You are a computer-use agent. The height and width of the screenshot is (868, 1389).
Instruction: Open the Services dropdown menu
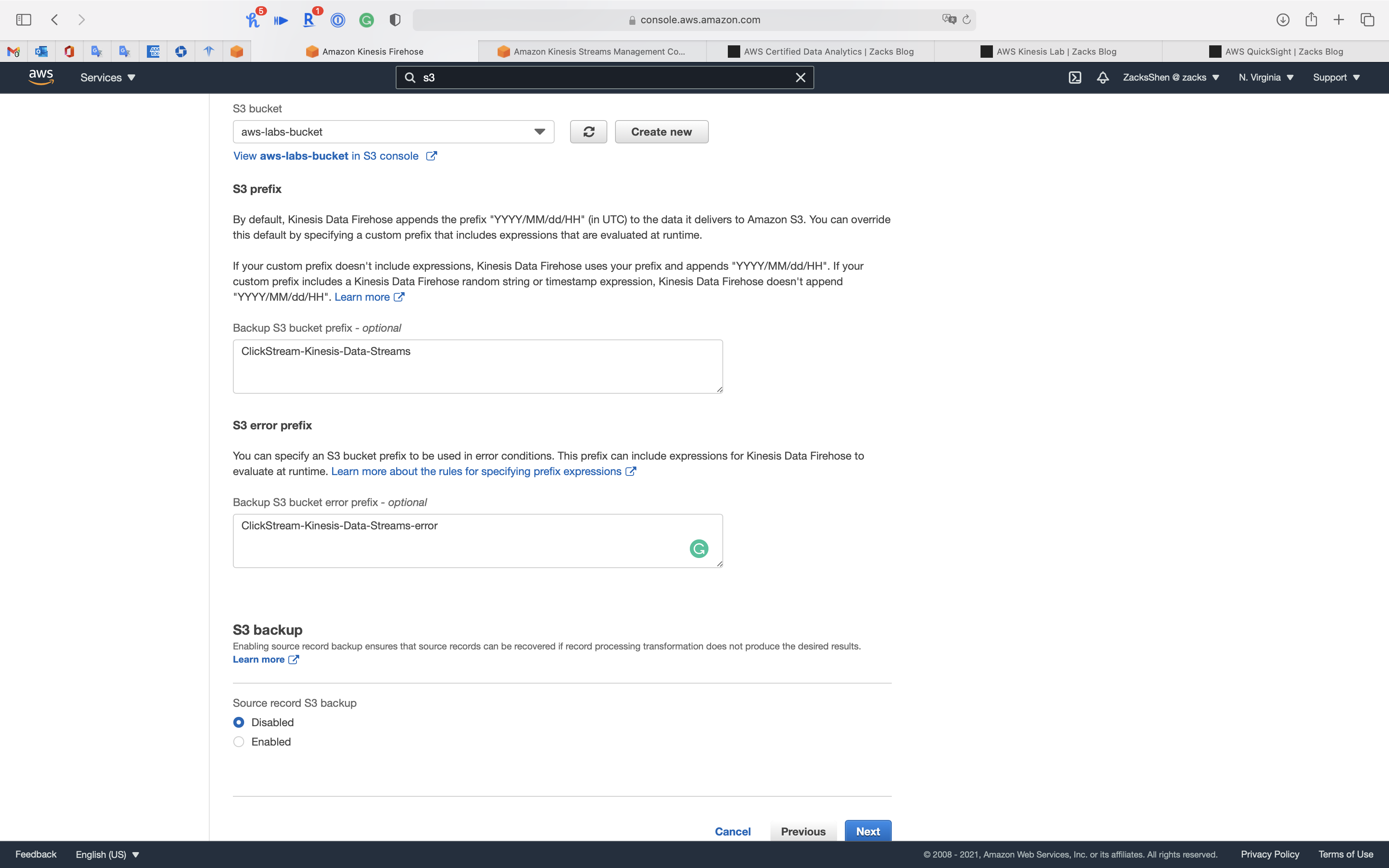point(107,77)
